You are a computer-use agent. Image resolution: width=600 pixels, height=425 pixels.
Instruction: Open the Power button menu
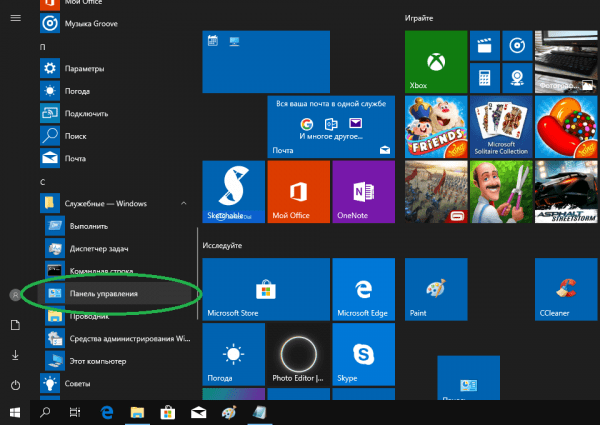[15, 385]
